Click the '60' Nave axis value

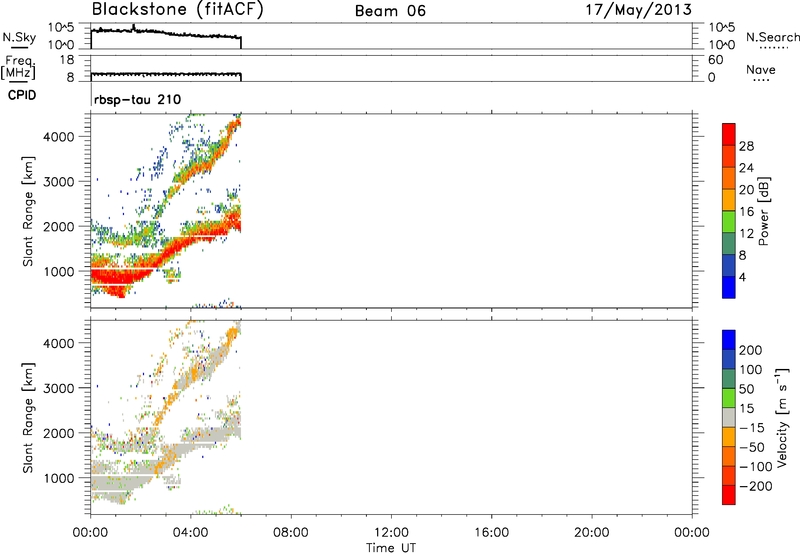715,60
